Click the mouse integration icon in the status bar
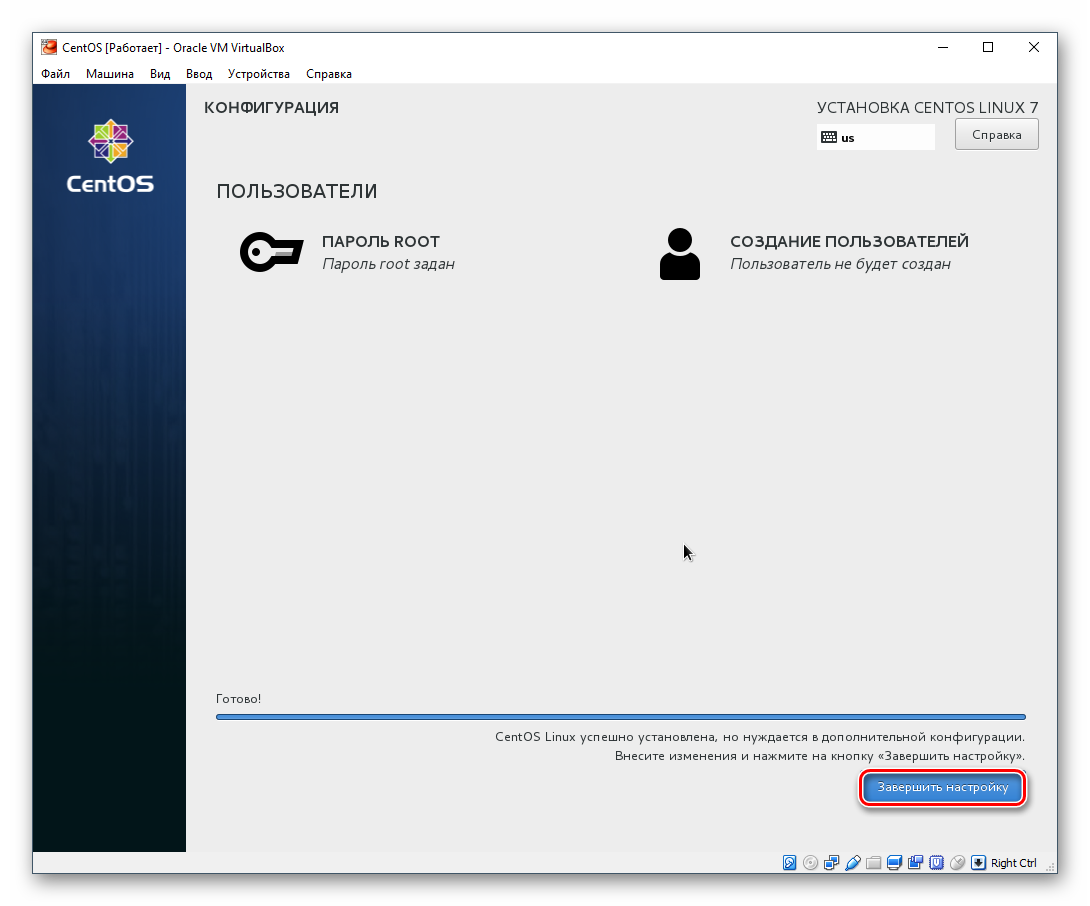 point(959,862)
